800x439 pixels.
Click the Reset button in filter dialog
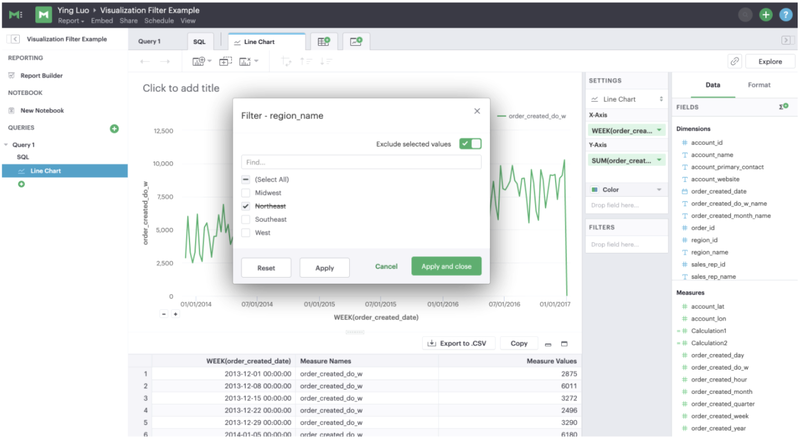tap(266, 267)
